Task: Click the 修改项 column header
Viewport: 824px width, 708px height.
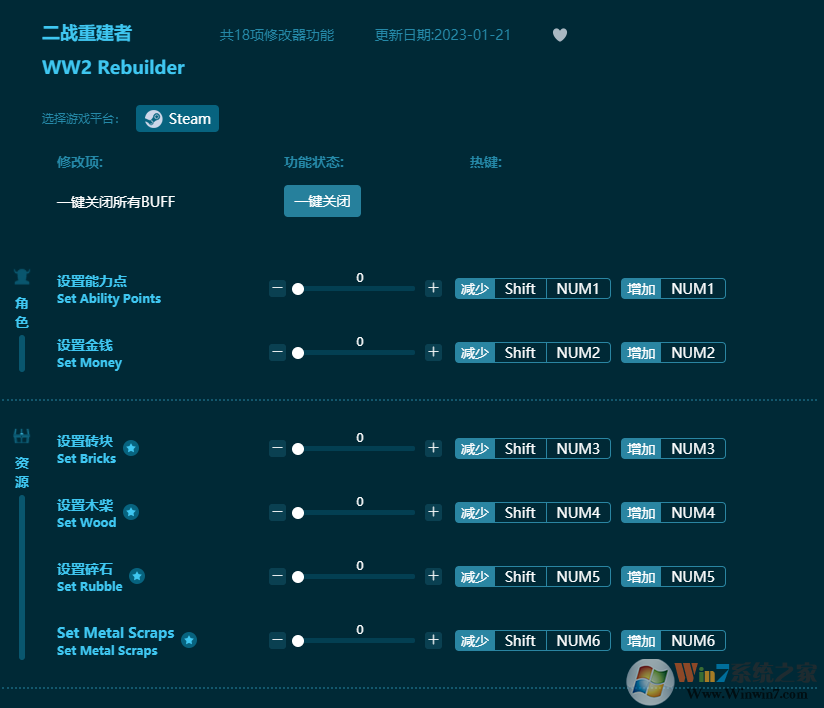Action: 80,162
